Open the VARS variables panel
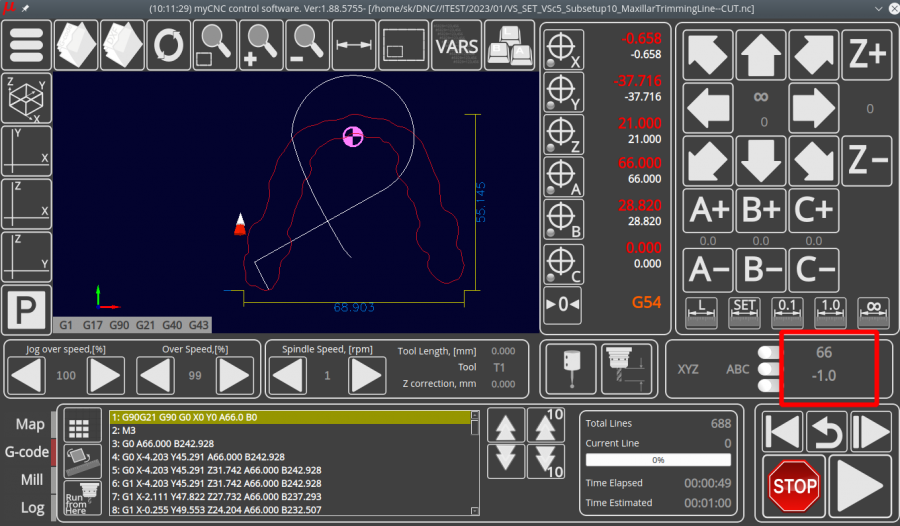This screenshot has width=900, height=526. click(x=457, y=44)
